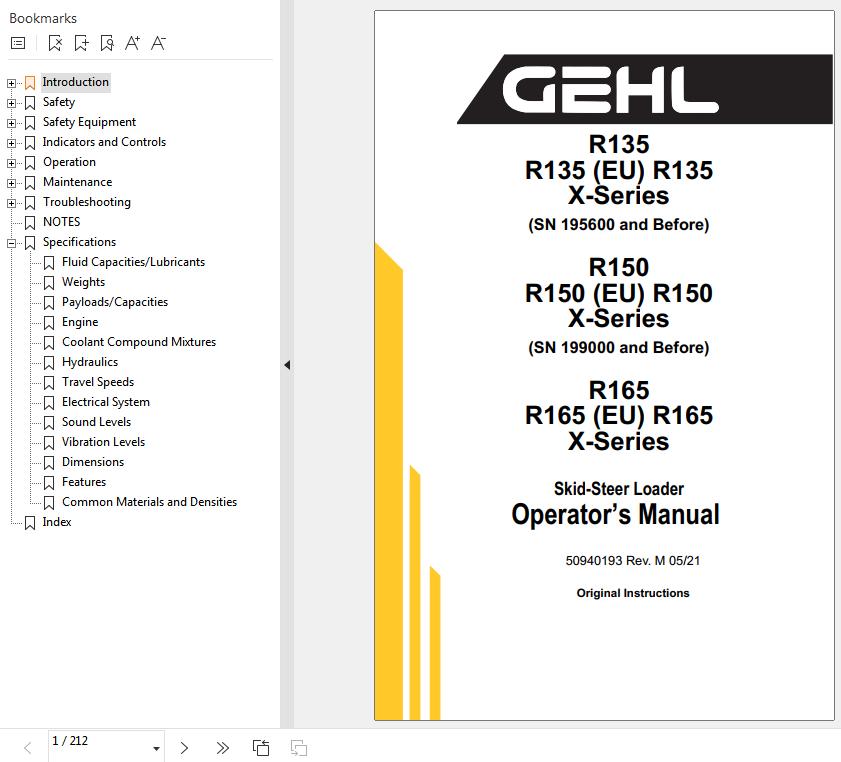Increase bookmark text size

[x=132, y=43]
